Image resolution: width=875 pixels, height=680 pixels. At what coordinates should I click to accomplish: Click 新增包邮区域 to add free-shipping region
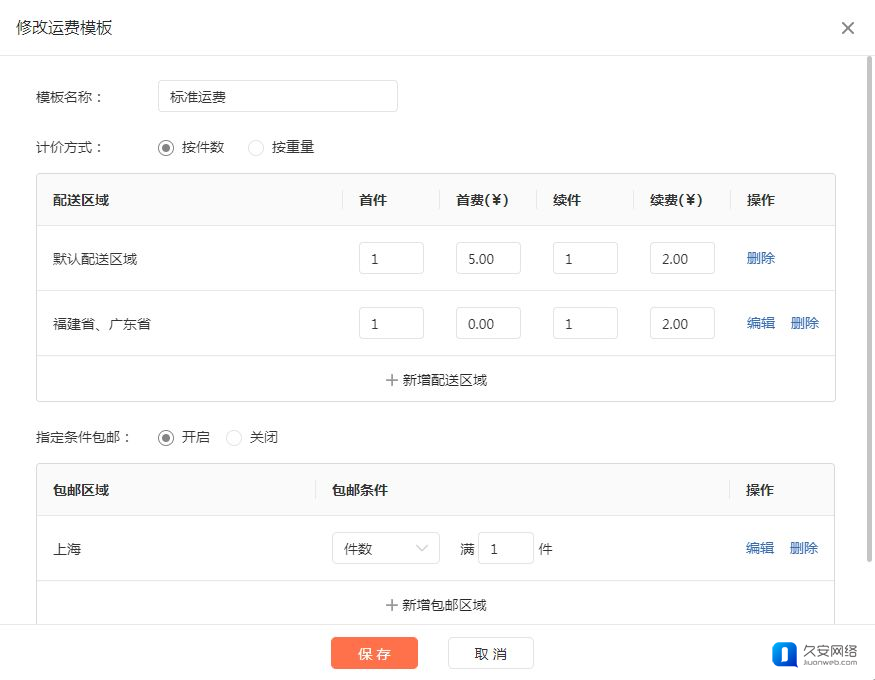[436, 605]
